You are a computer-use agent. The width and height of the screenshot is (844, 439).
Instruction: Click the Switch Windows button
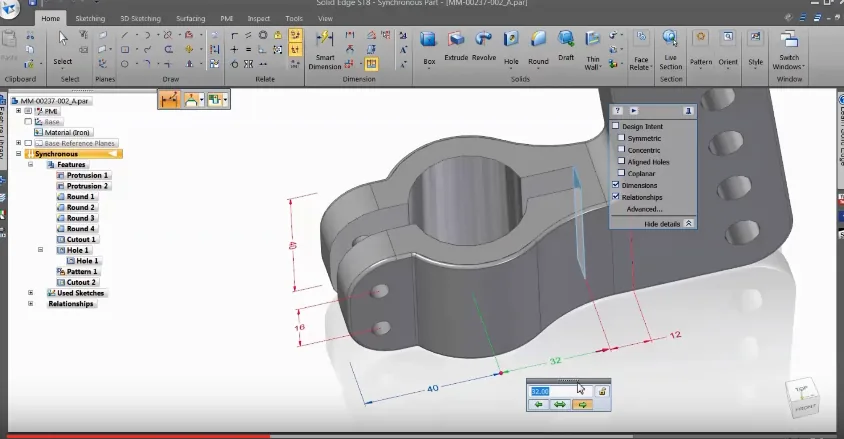pos(789,51)
